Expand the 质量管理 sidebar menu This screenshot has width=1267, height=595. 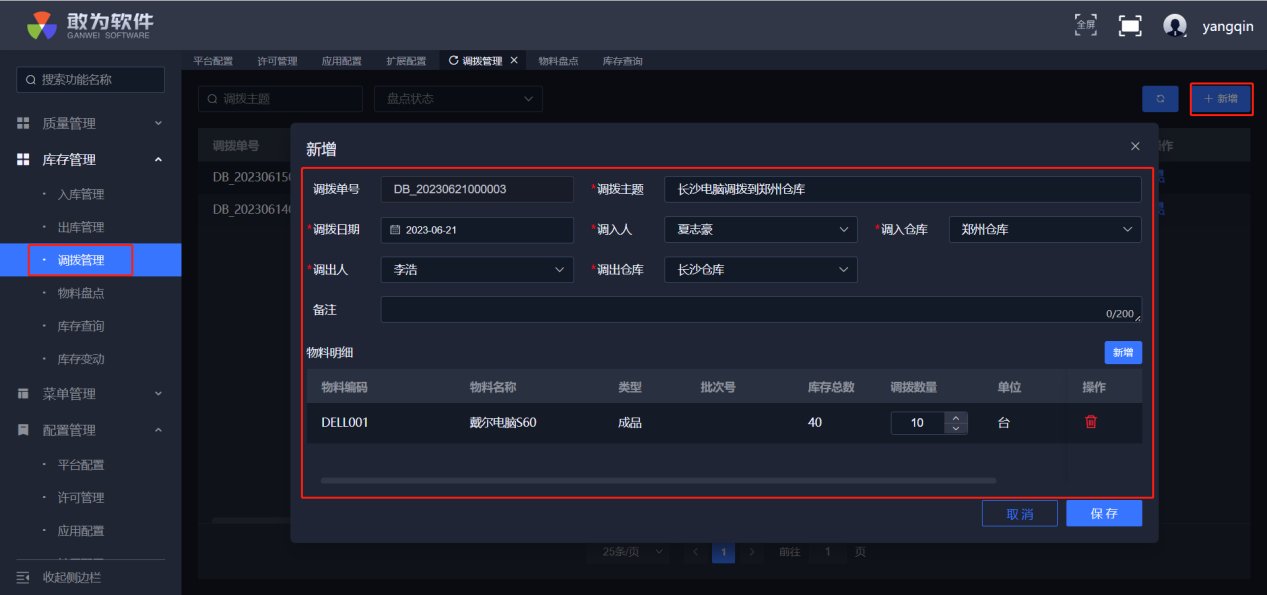point(90,123)
